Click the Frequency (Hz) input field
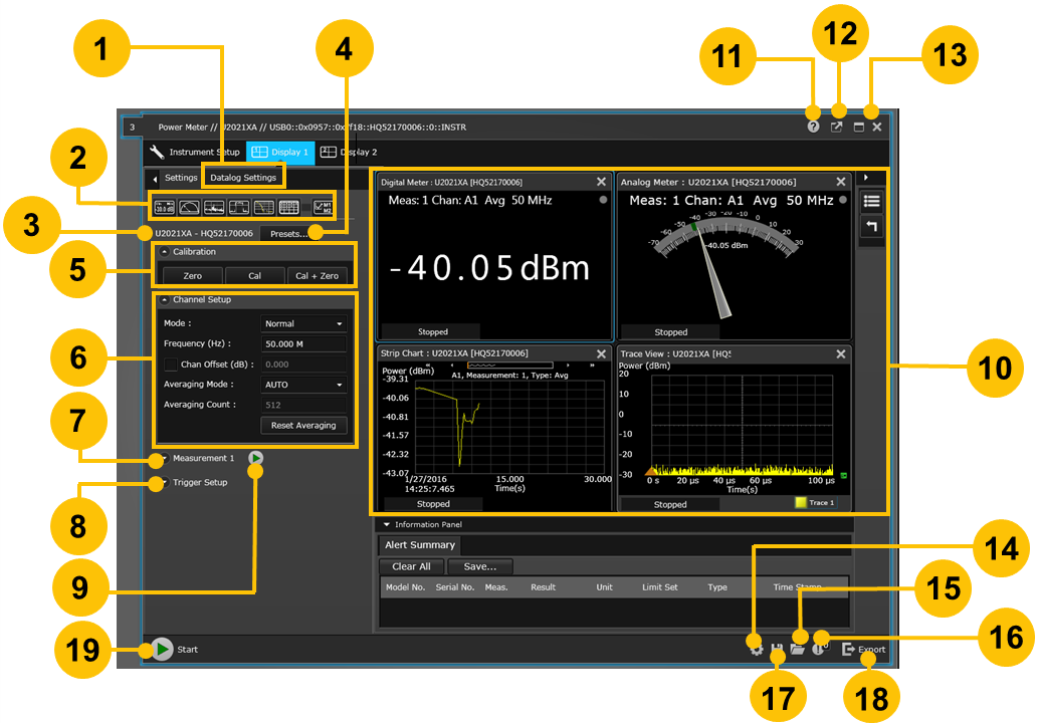The width and height of the screenshot is (1041, 723). coord(303,344)
